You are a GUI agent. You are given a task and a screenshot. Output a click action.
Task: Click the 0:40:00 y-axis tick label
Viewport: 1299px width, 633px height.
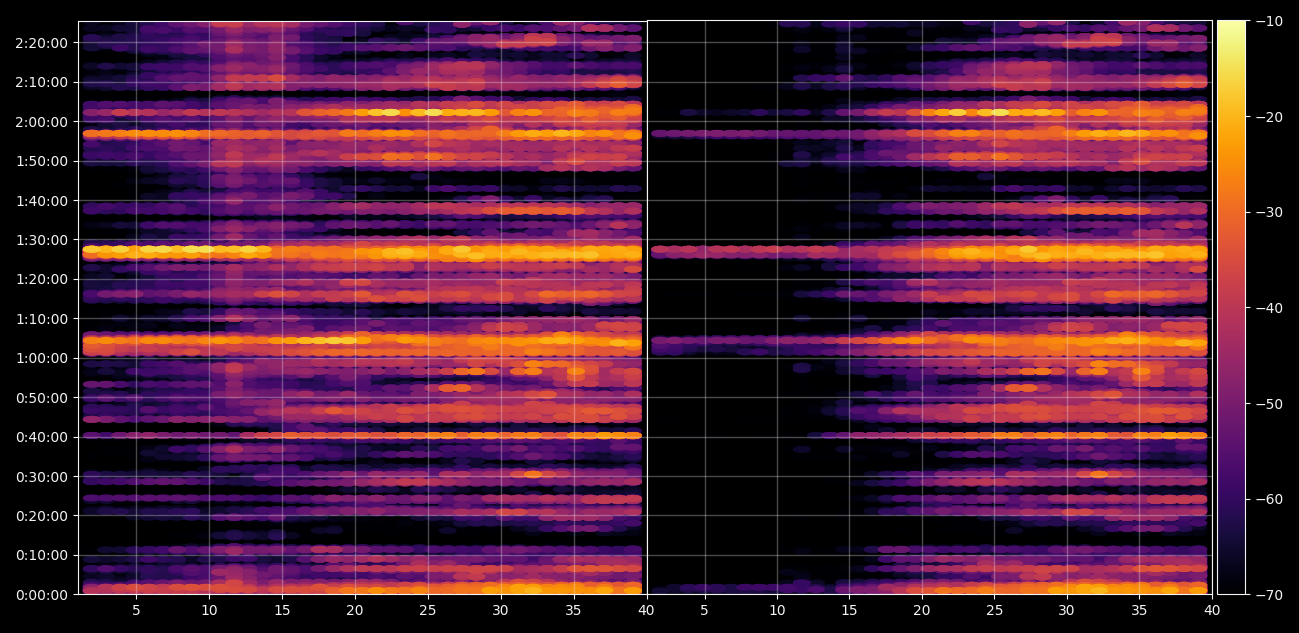click(x=42, y=437)
